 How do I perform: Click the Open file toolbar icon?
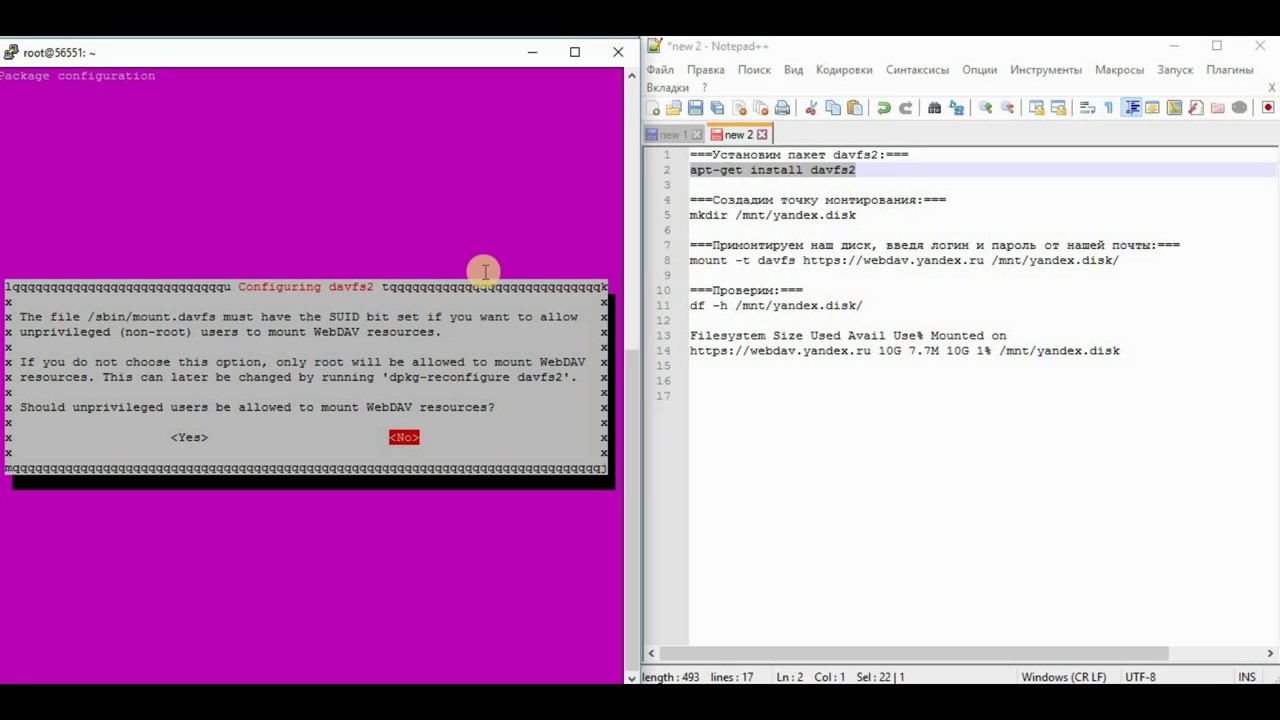[674, 108]
